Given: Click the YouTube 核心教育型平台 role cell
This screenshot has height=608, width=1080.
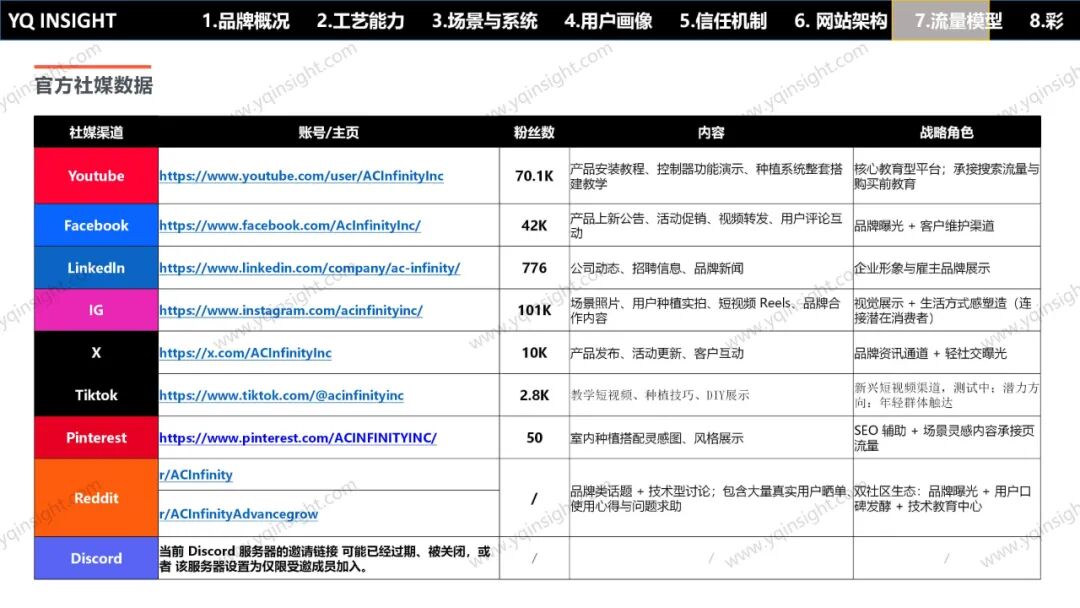Looking at the screenshot, I should 946,176.
